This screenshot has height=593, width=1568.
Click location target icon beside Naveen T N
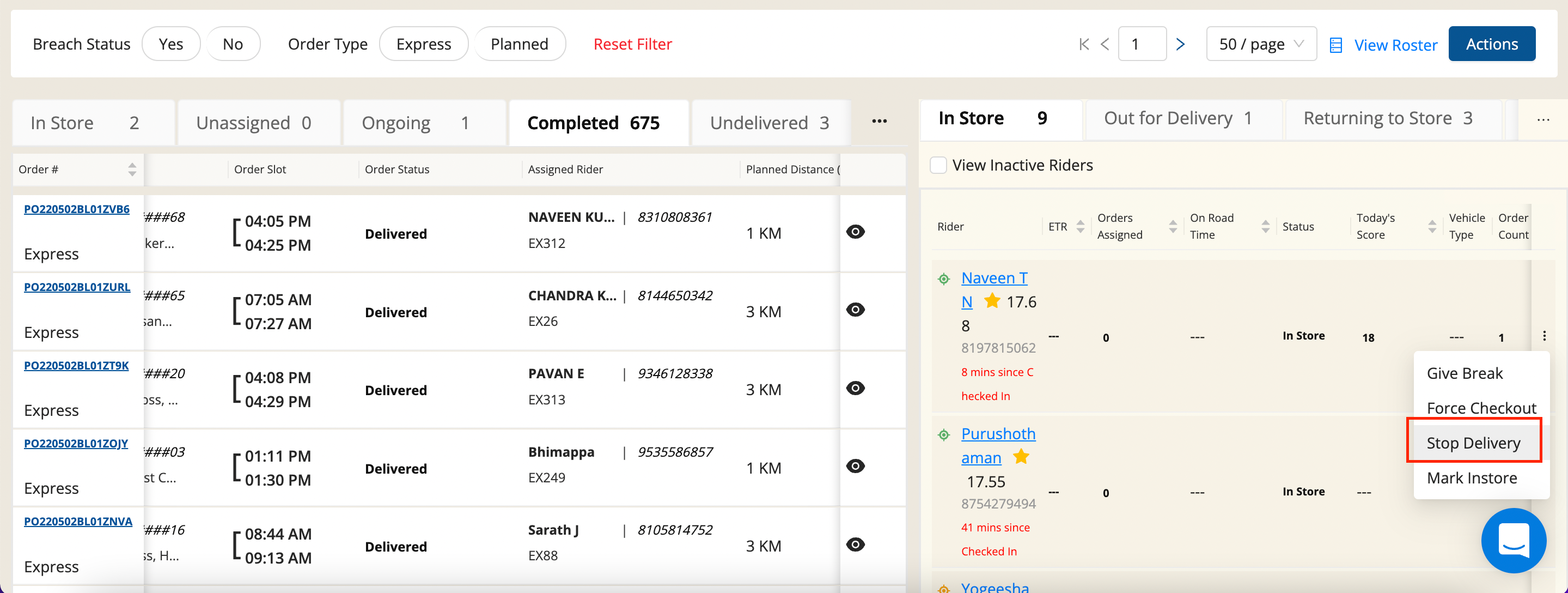[943, 279]
